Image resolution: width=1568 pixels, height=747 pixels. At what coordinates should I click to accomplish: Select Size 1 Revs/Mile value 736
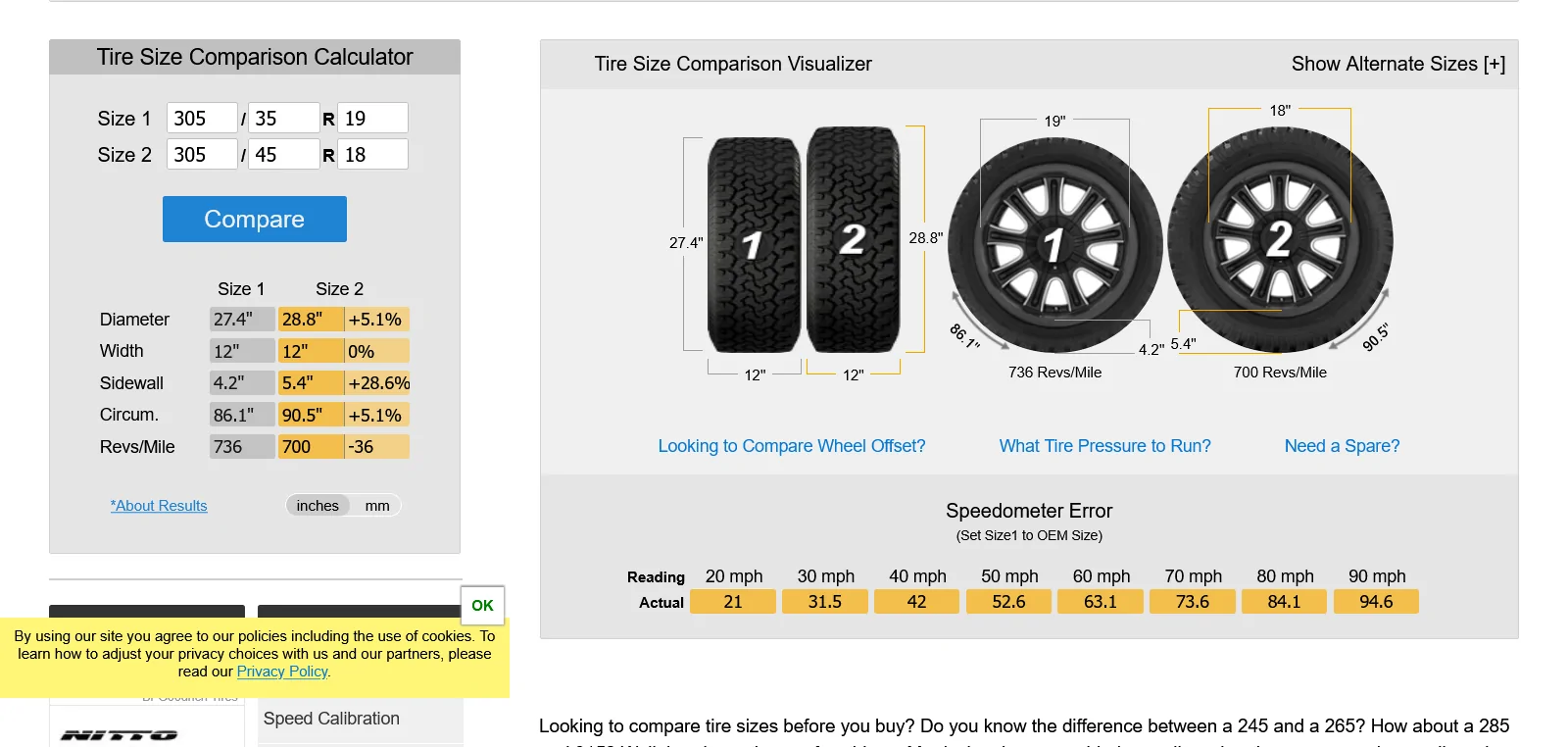pos(242,447)
